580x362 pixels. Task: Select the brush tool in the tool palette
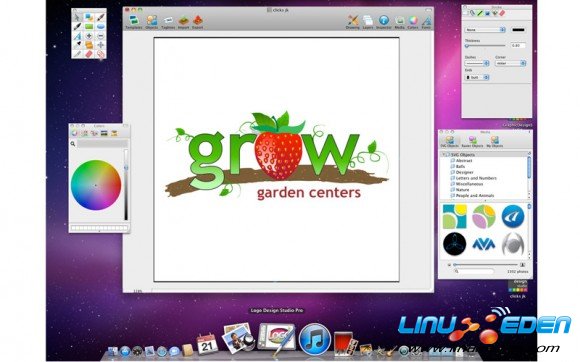101,17
